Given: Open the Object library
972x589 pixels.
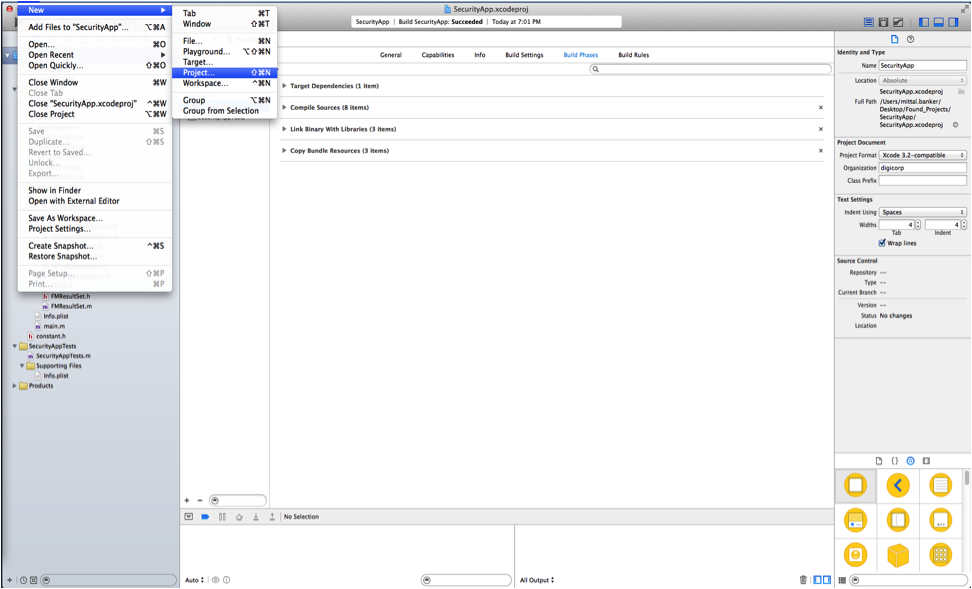Looking at the screenshot, I should [911, 461].
